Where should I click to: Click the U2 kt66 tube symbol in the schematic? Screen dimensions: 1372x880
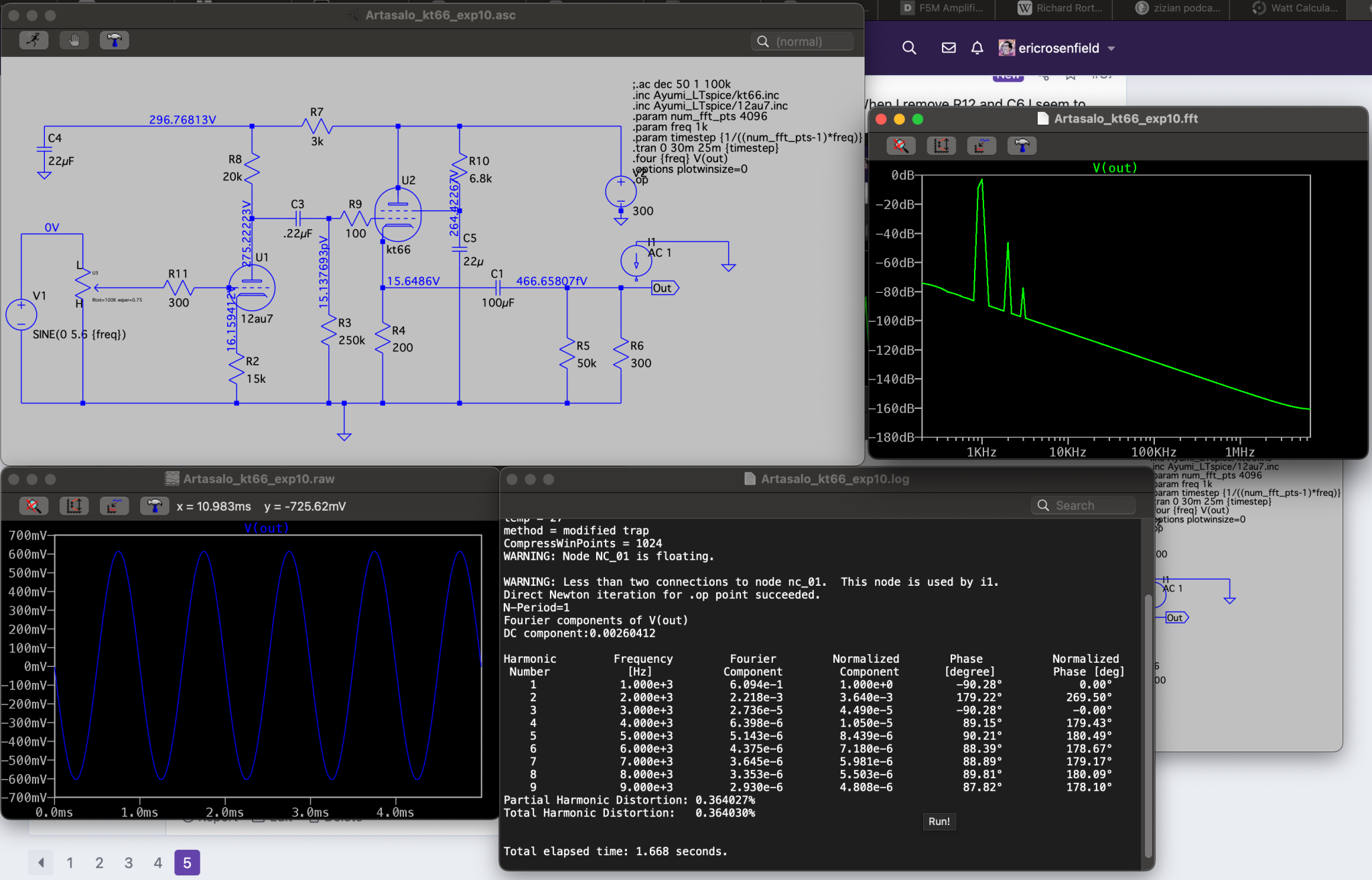pos(398,214)
